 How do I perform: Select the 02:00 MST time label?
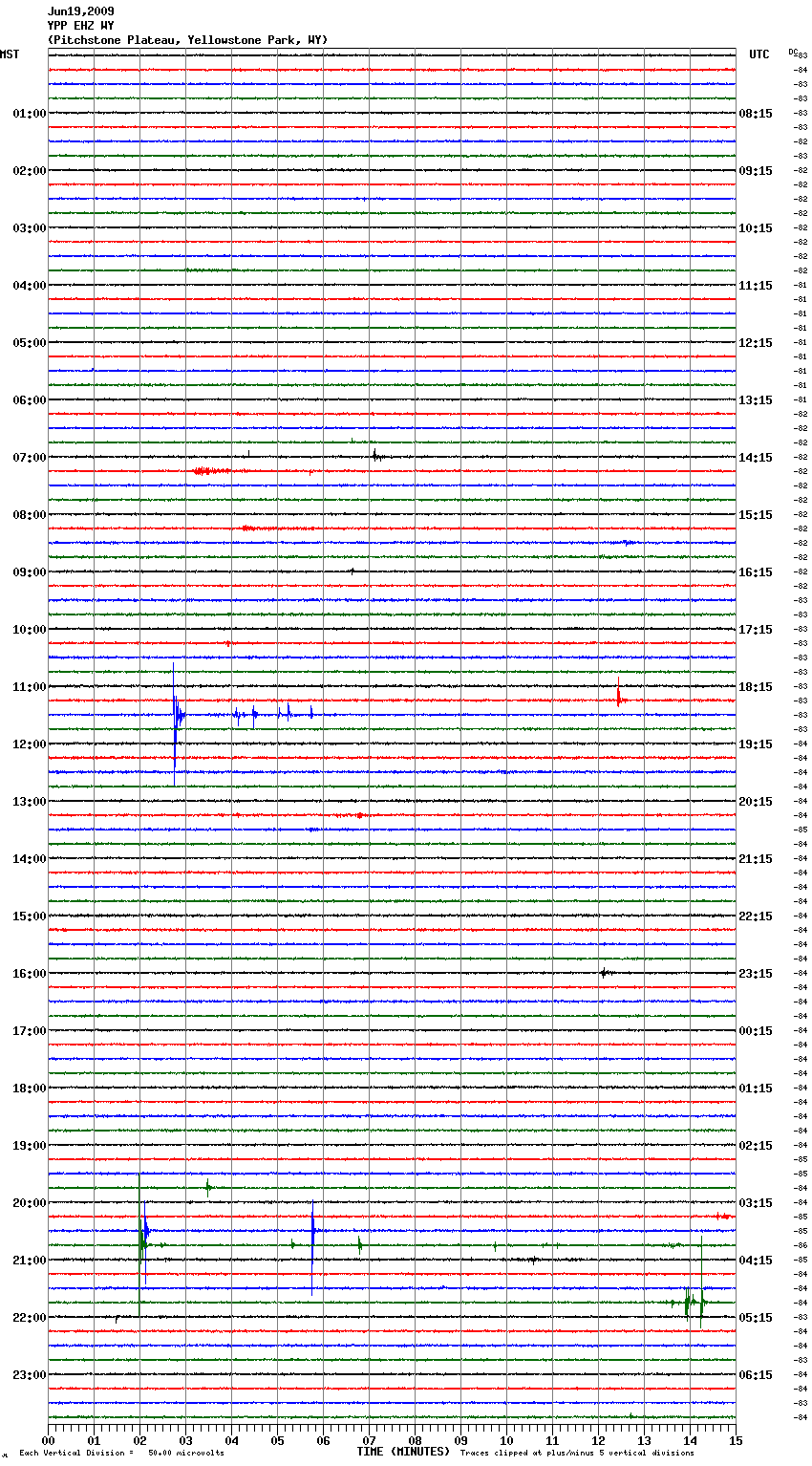(30, 171)
